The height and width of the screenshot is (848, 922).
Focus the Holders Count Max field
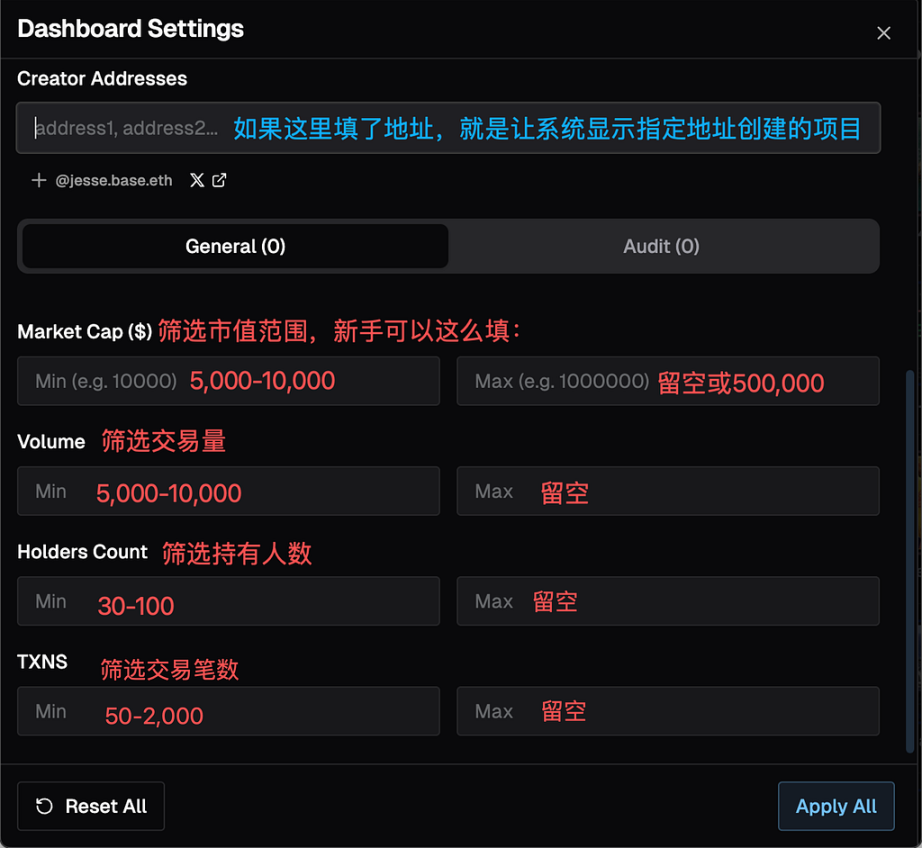[x=668, y=601]
